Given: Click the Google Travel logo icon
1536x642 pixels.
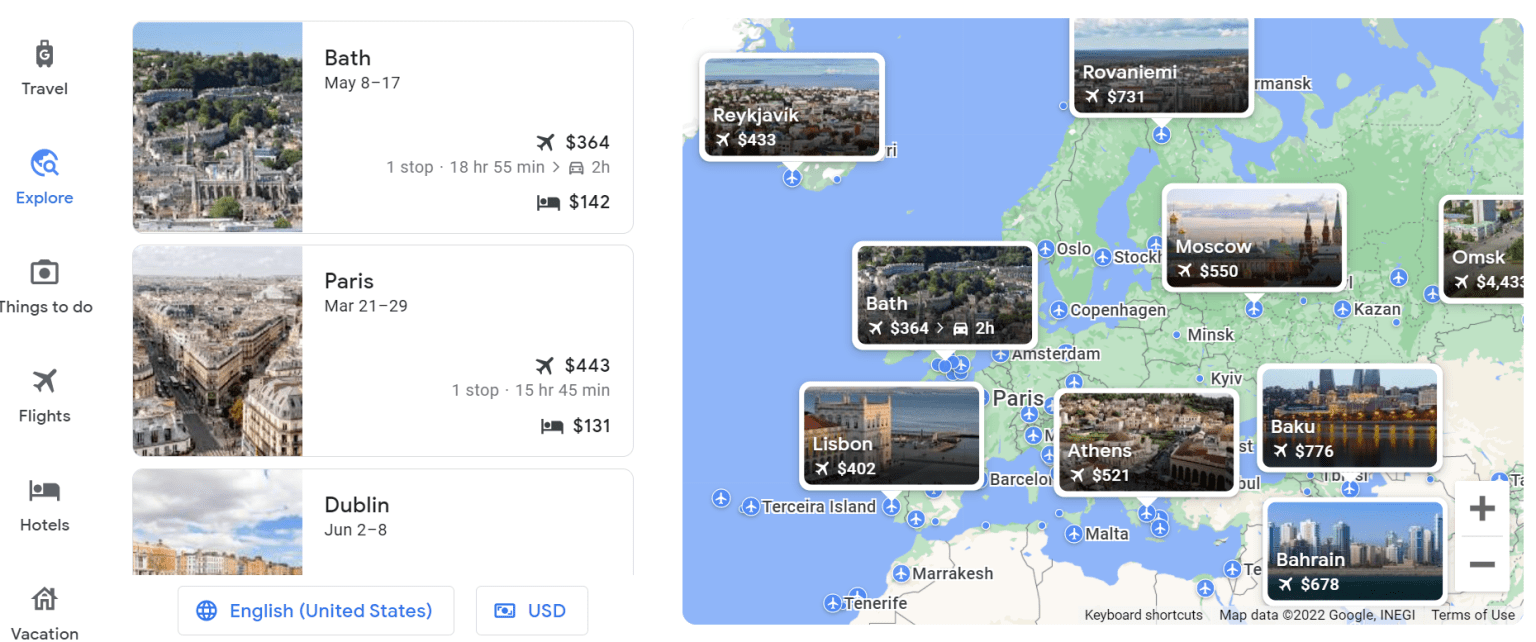Looking at the screenshot, I should click(x=43, y=54).
